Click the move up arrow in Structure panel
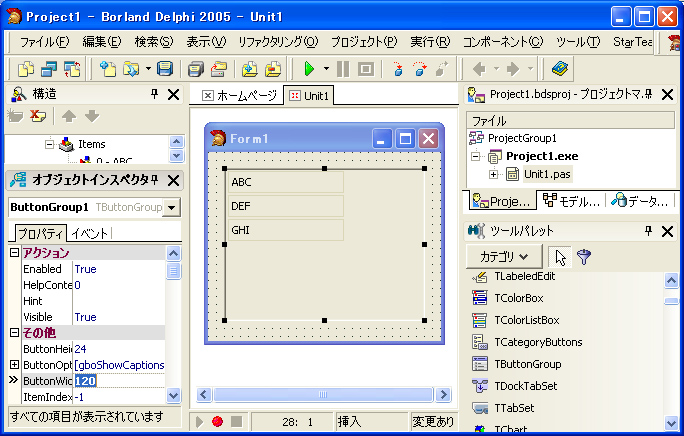 (69, 116)
